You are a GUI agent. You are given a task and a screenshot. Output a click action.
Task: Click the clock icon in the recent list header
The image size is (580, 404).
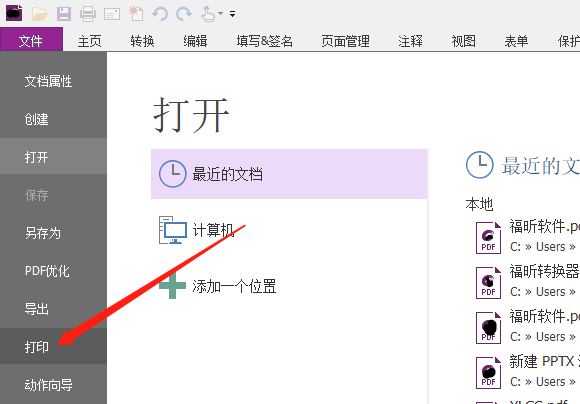479,165
